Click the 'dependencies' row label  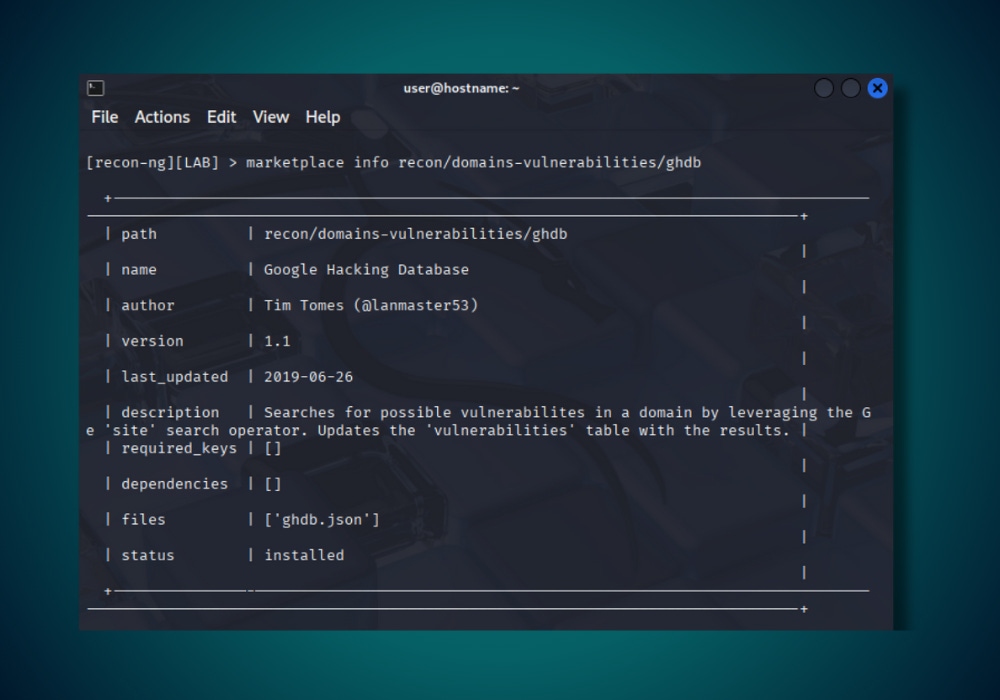pos(175,484)
